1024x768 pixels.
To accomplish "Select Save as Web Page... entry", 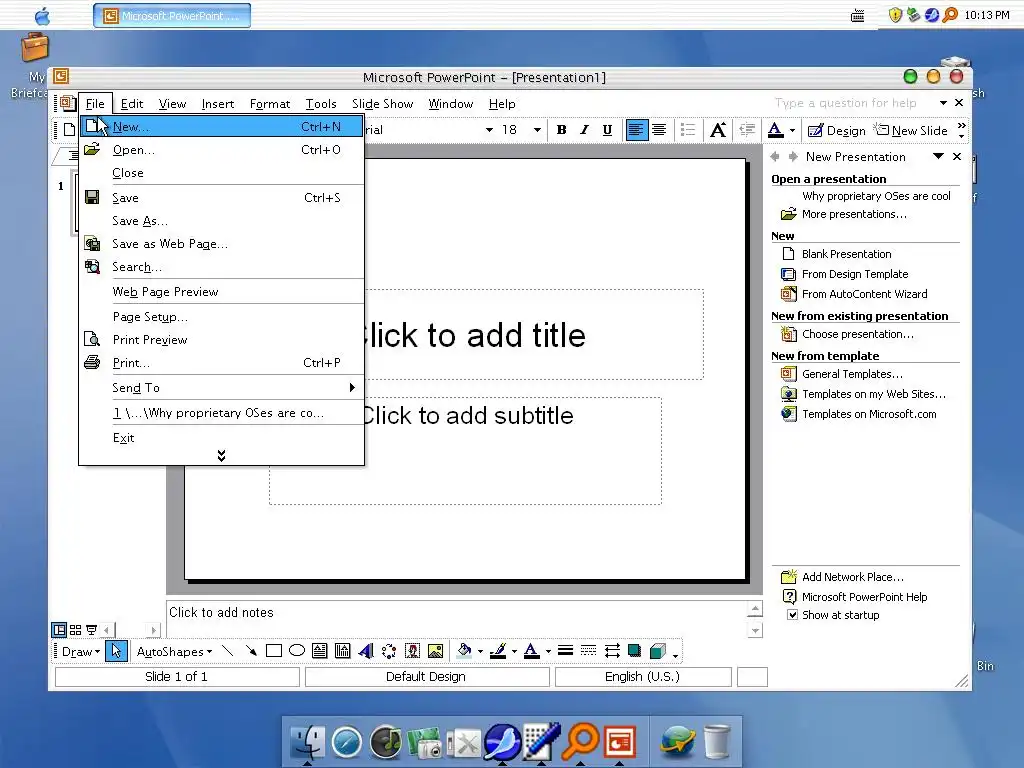I will (221, 244).
